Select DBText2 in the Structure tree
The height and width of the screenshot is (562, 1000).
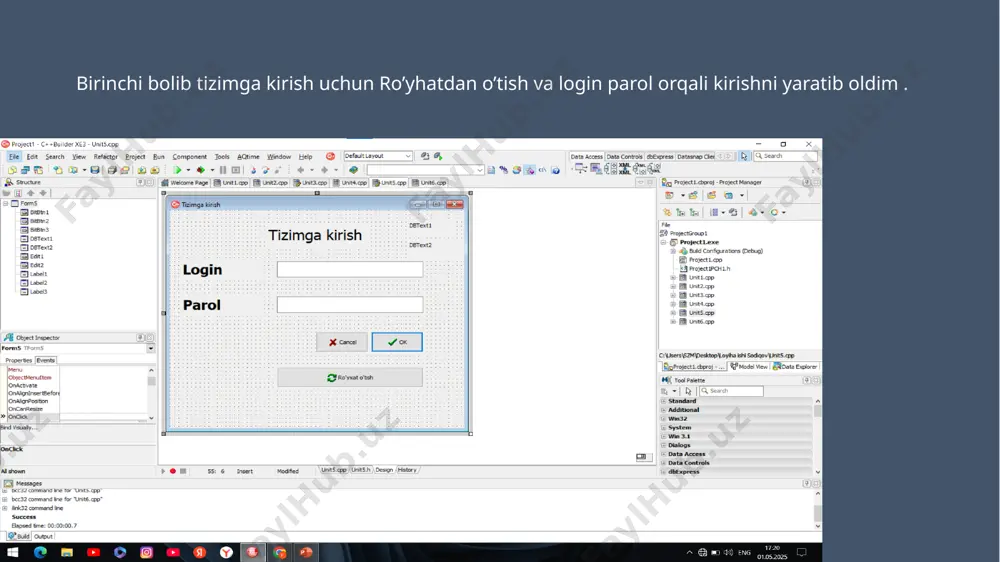pyautogui.click(x=41, y=248)
